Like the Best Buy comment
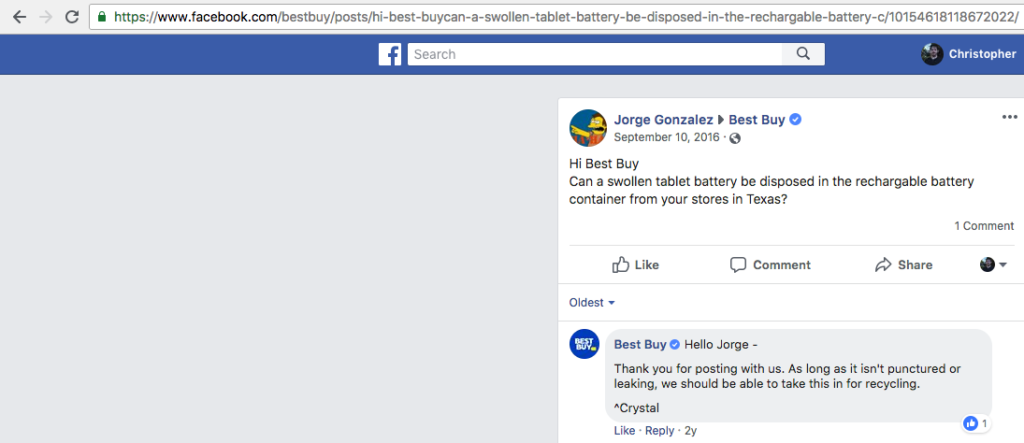The image size is (1024, 443). 624,431
